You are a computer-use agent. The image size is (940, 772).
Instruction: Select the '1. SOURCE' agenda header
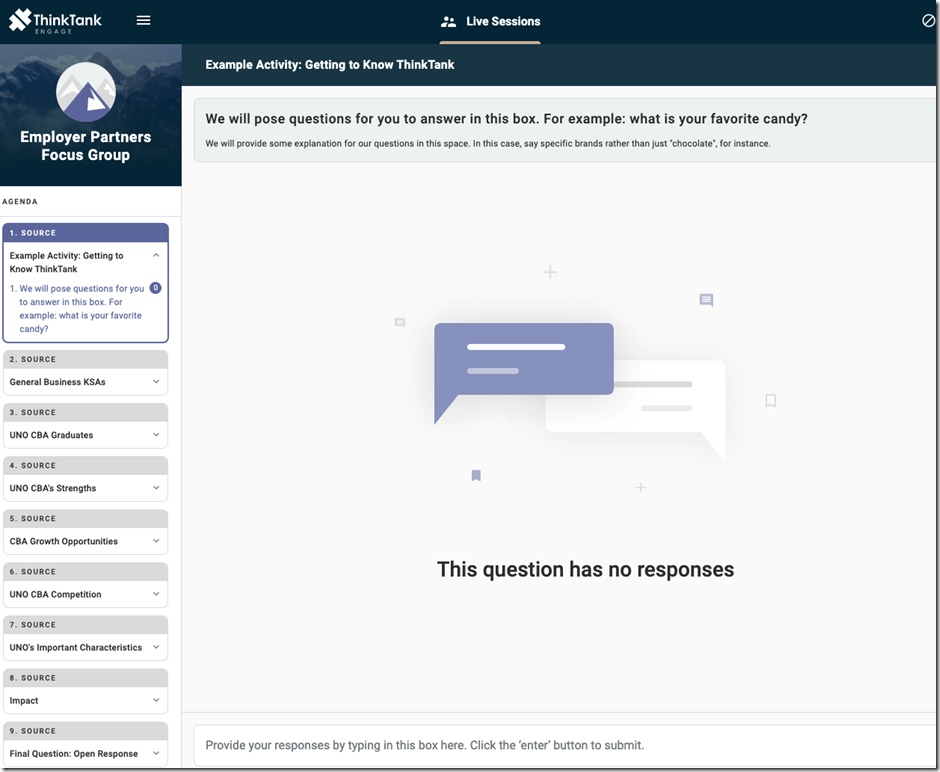[x=86, y=233]
